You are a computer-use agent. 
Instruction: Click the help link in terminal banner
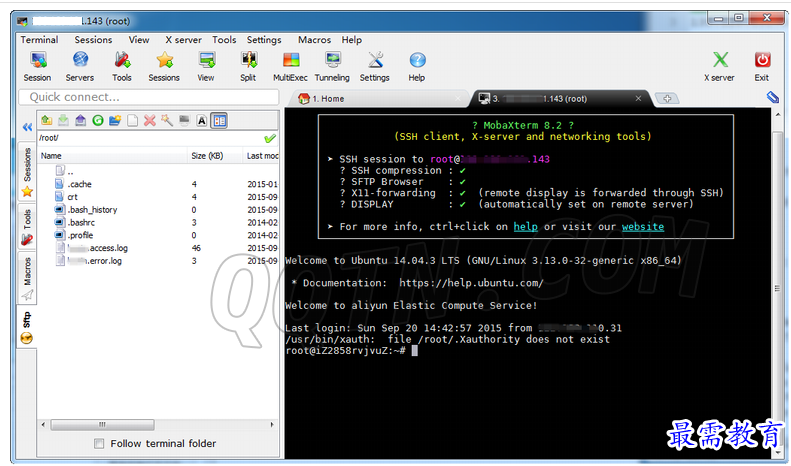tap(525, 227)
